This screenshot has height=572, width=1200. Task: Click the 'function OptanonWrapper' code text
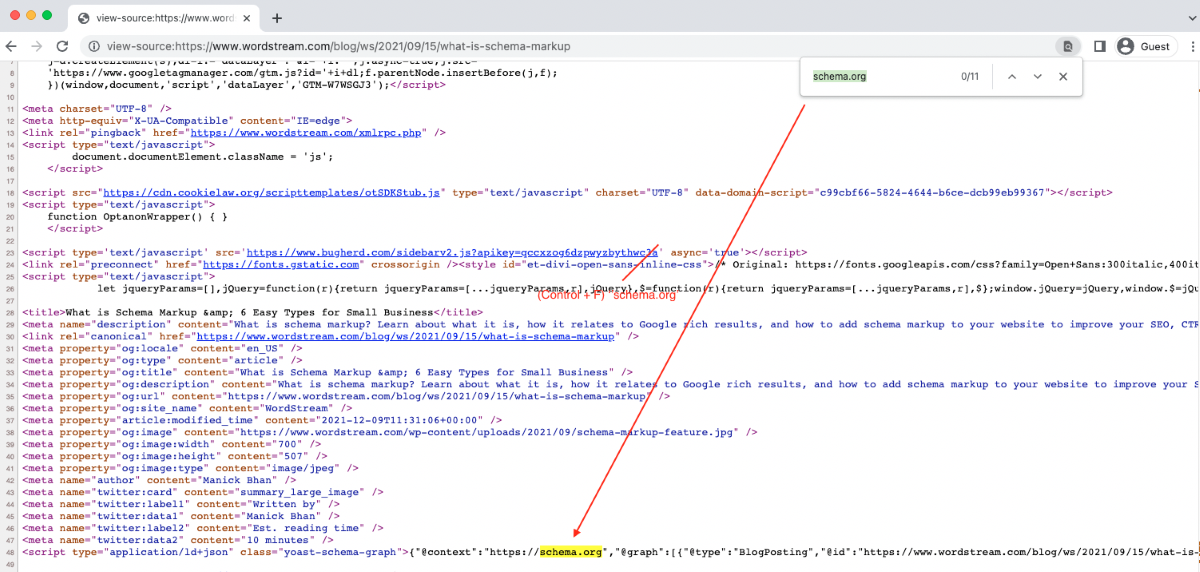138,216
